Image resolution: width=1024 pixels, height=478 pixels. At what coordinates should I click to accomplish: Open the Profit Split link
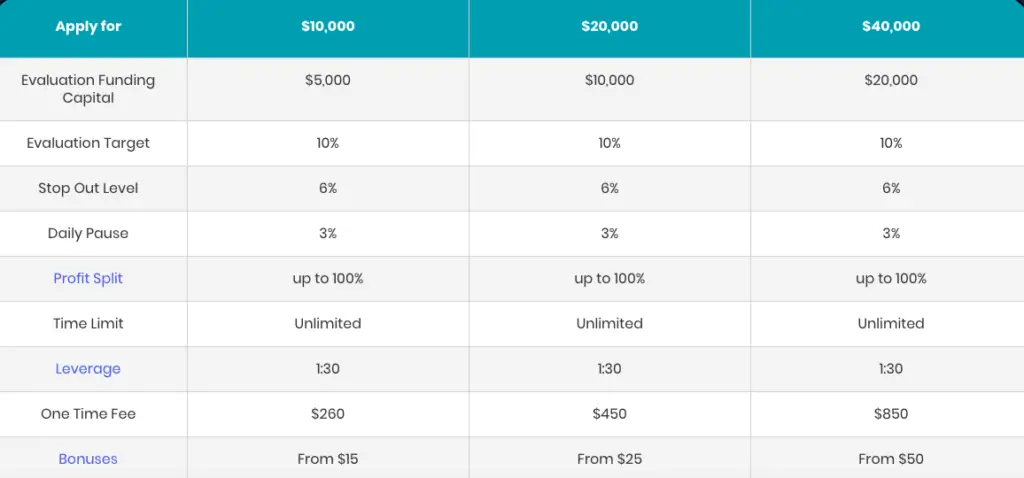click(x=88, y=279)
